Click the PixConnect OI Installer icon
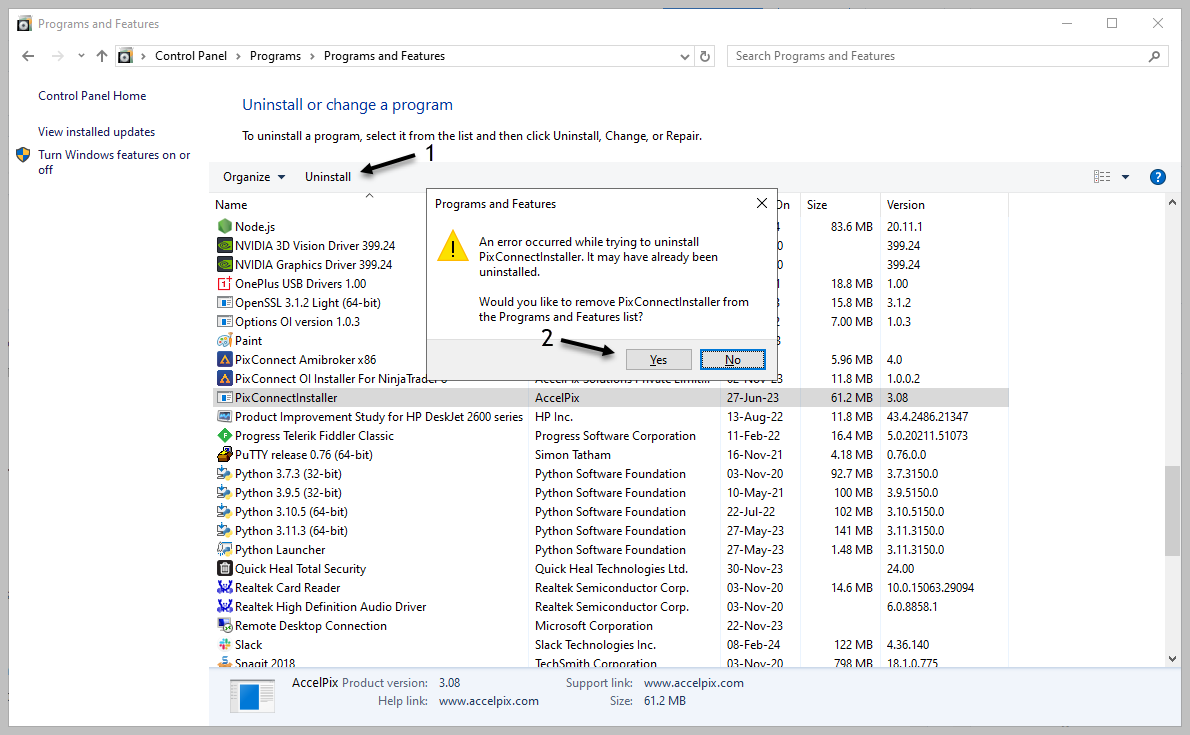The height and width of the screenshot is (735, 1190). pos(225,378)
